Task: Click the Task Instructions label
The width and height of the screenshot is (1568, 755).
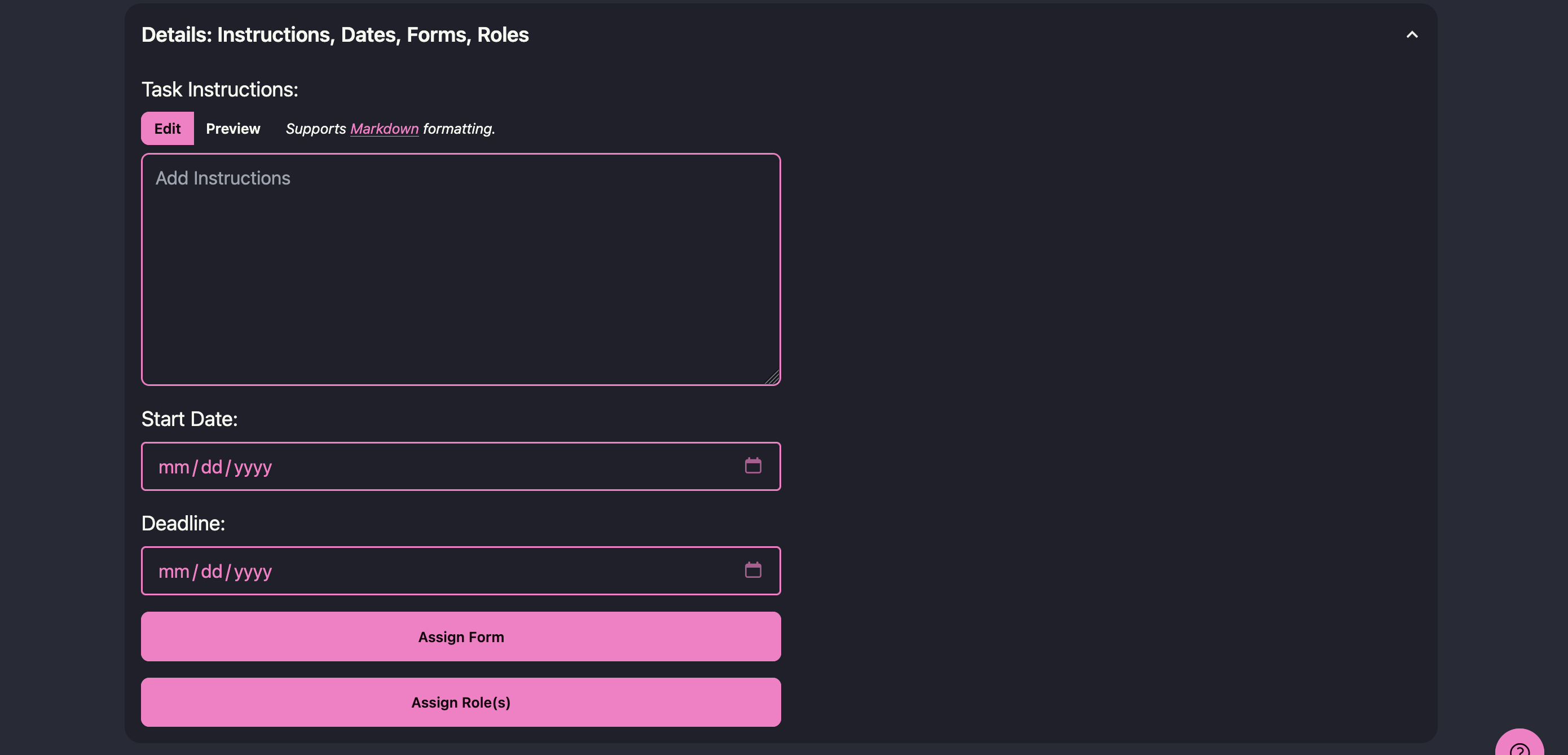Action: click(220, 90)
